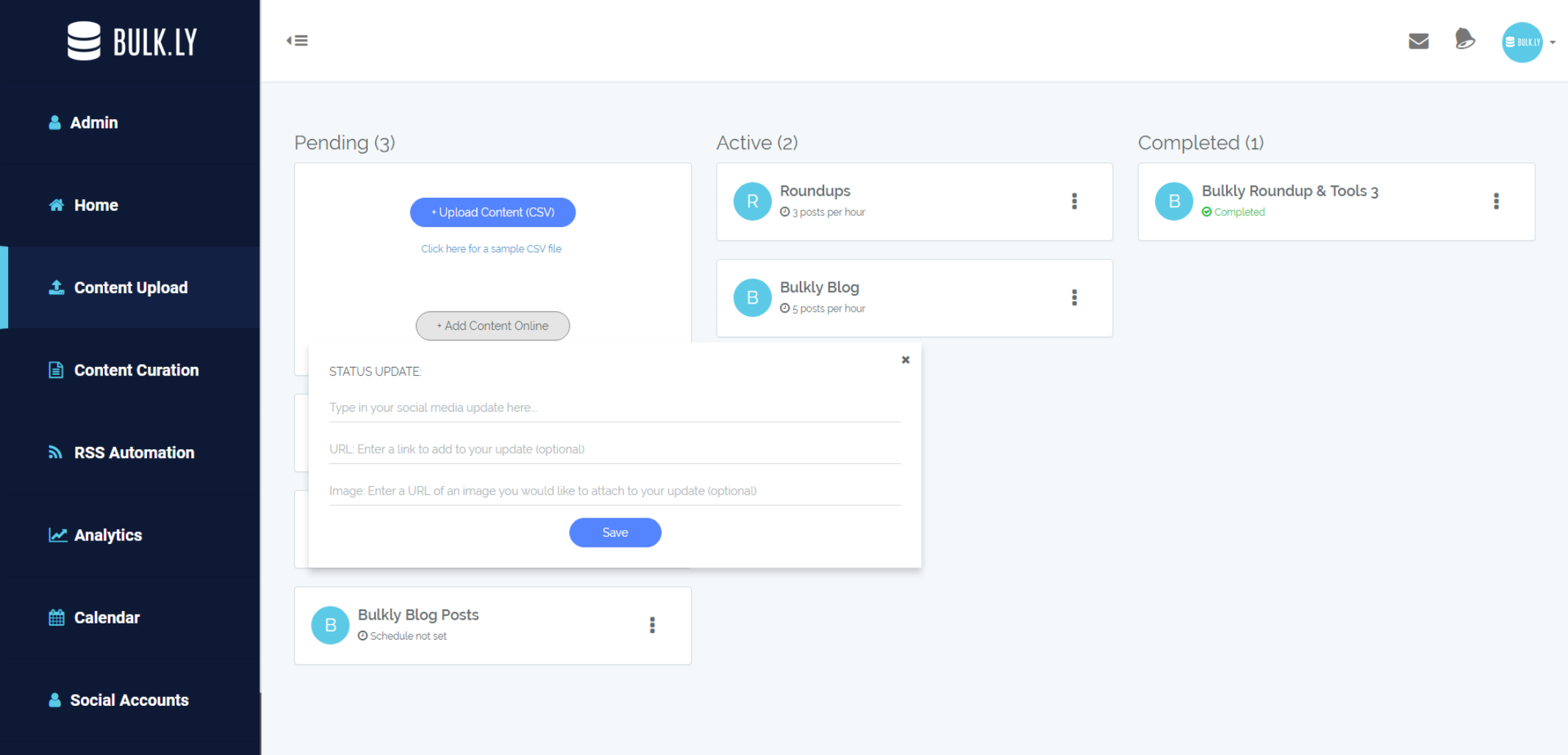This screenshot has height=755, width=1568.
Task: Focus the social media update text field
Action: coord(615,407)
